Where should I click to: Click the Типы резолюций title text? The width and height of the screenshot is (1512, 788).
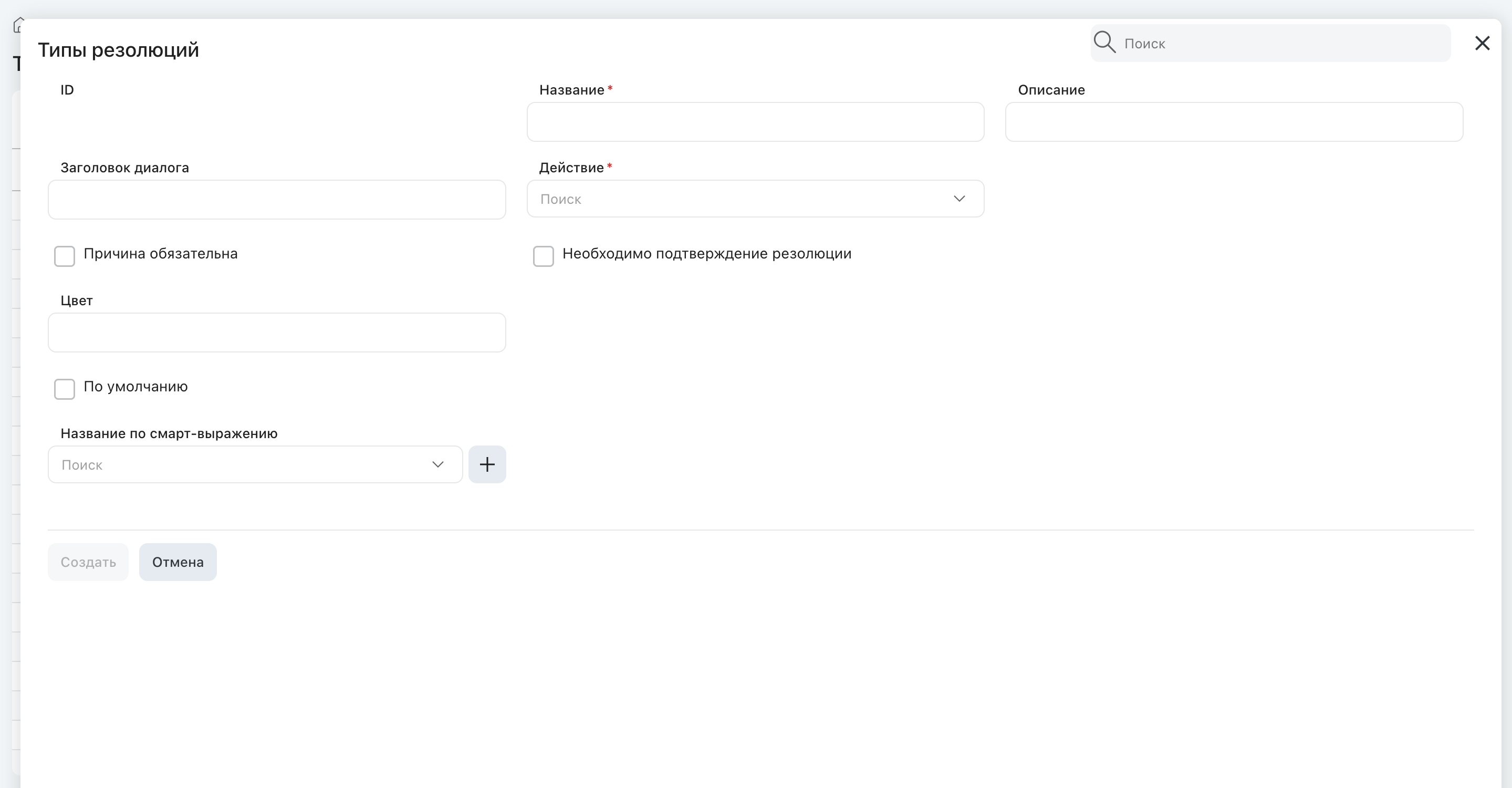[119, 50]
